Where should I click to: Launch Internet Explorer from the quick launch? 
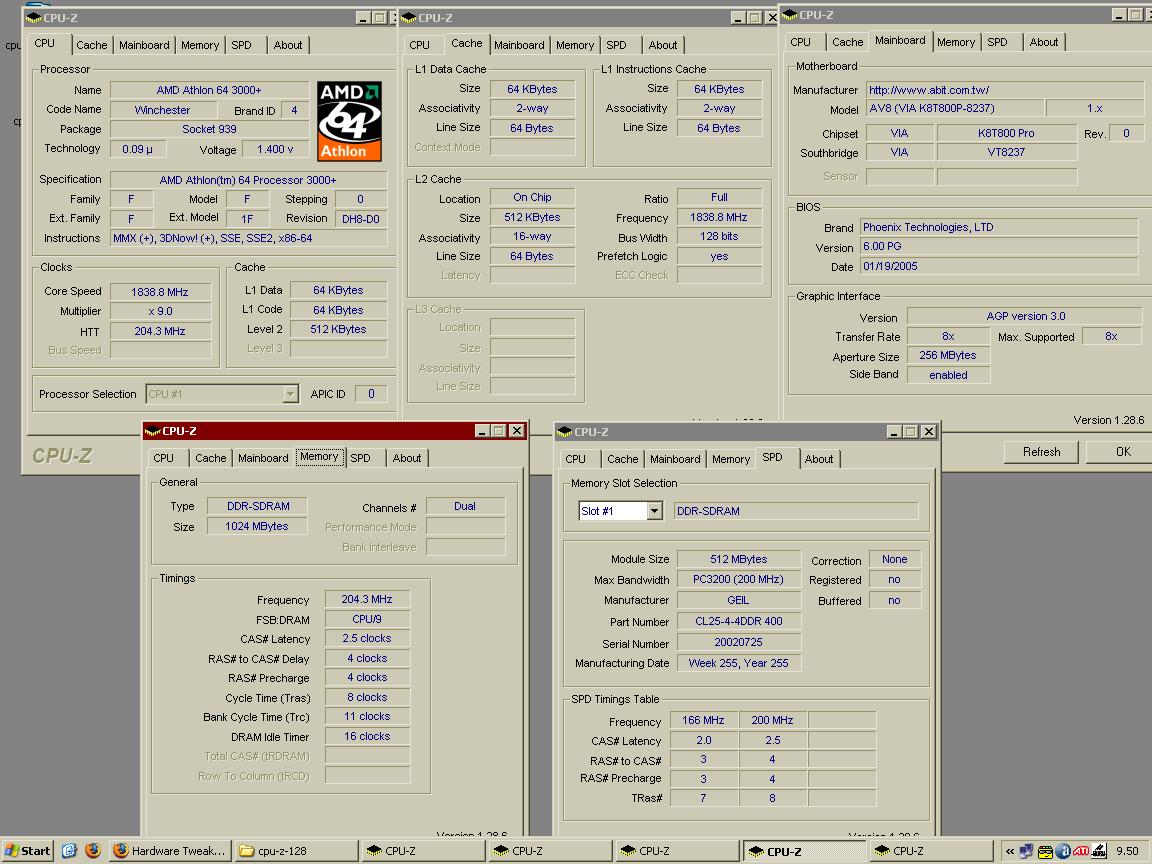pos(69,851)
